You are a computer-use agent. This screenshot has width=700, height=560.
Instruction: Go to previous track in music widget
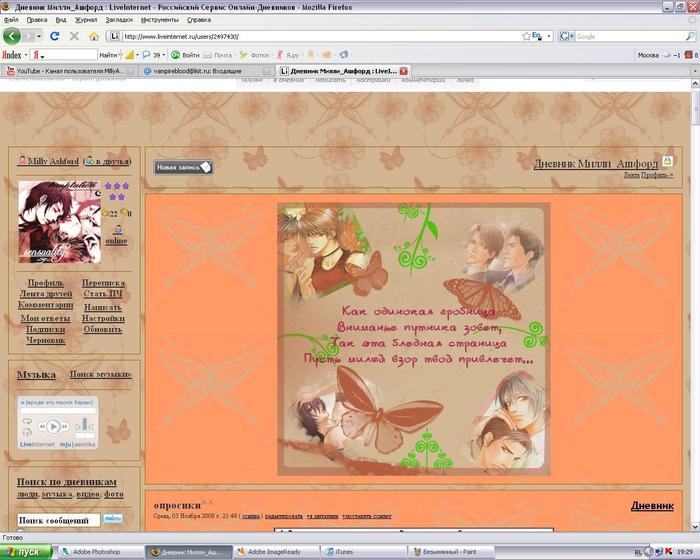[42, 427]
